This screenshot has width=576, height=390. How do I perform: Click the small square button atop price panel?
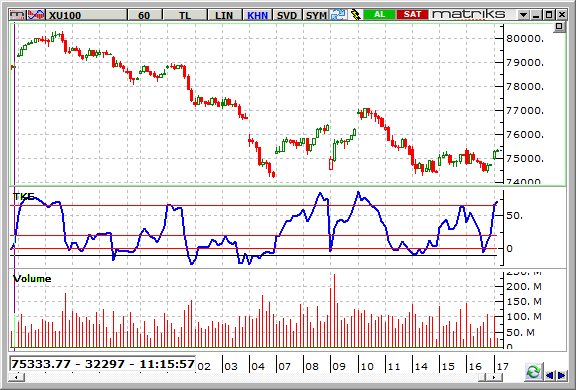coord(559,26)
